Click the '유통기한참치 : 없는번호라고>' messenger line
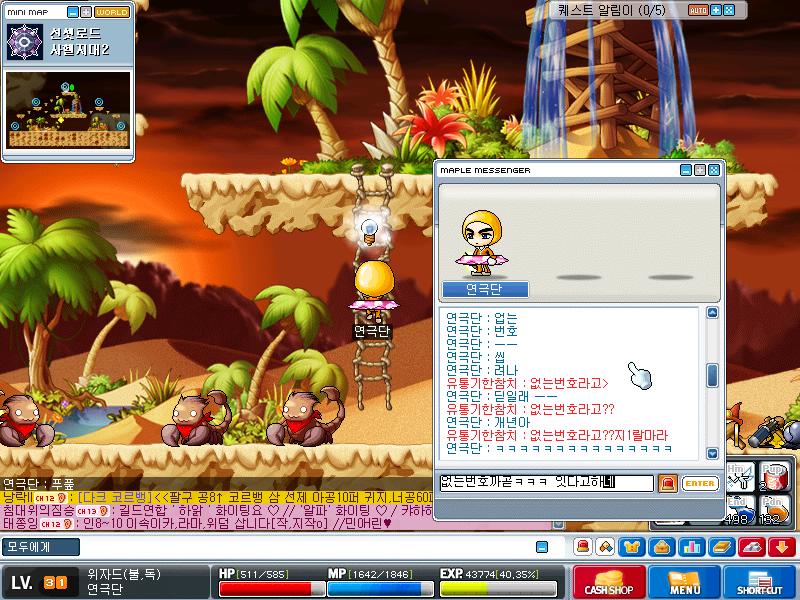Screen dimensions: 800x600 point(528,383)
